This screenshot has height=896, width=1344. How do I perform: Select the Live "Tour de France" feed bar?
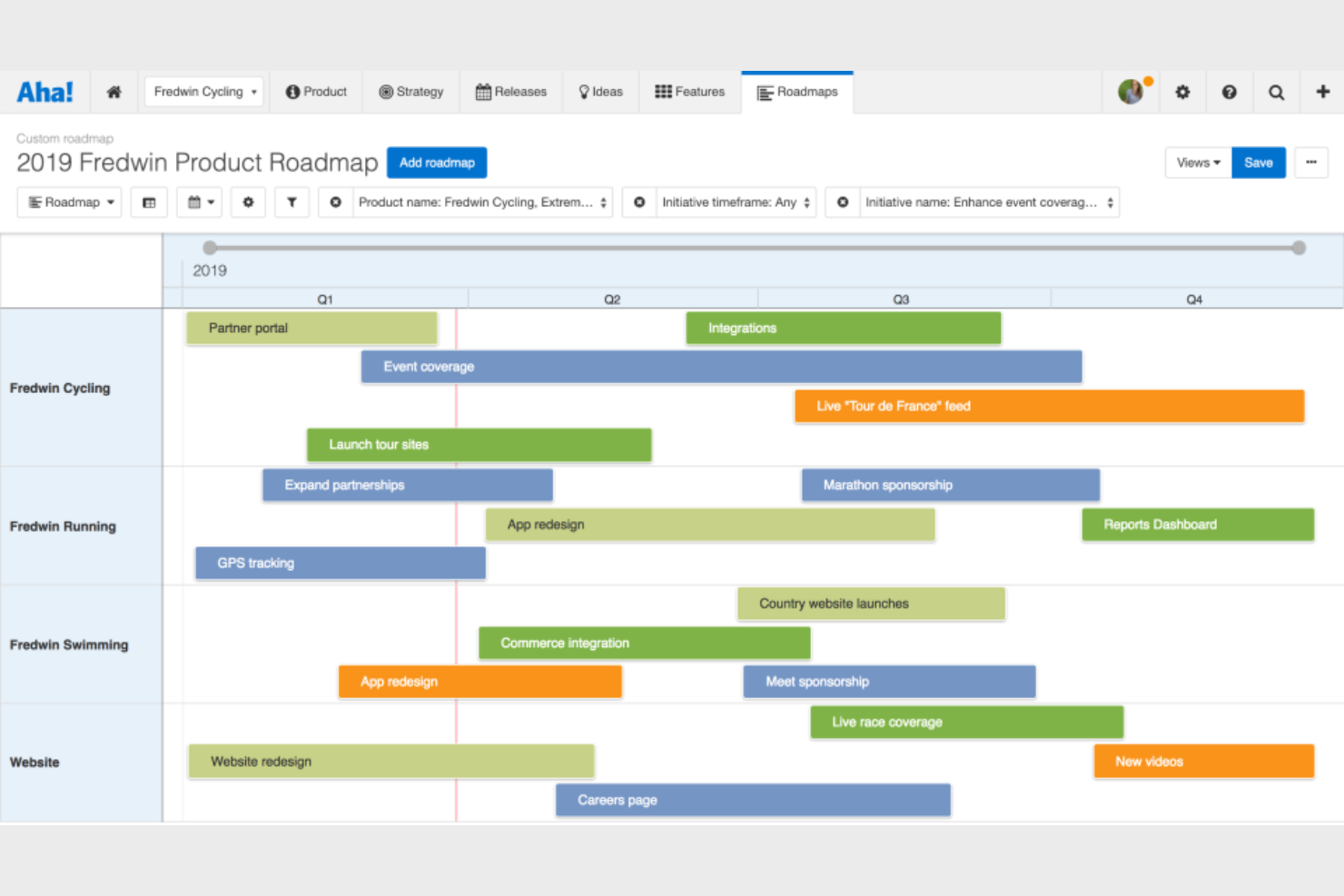pyautogui.click(x=1049, y=406)
